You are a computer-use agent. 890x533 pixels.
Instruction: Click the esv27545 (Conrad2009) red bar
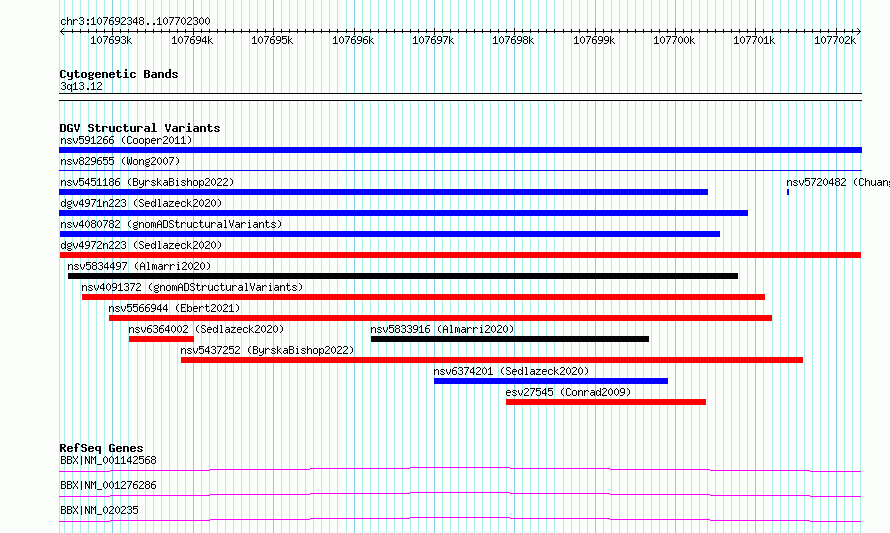(606, 402)
